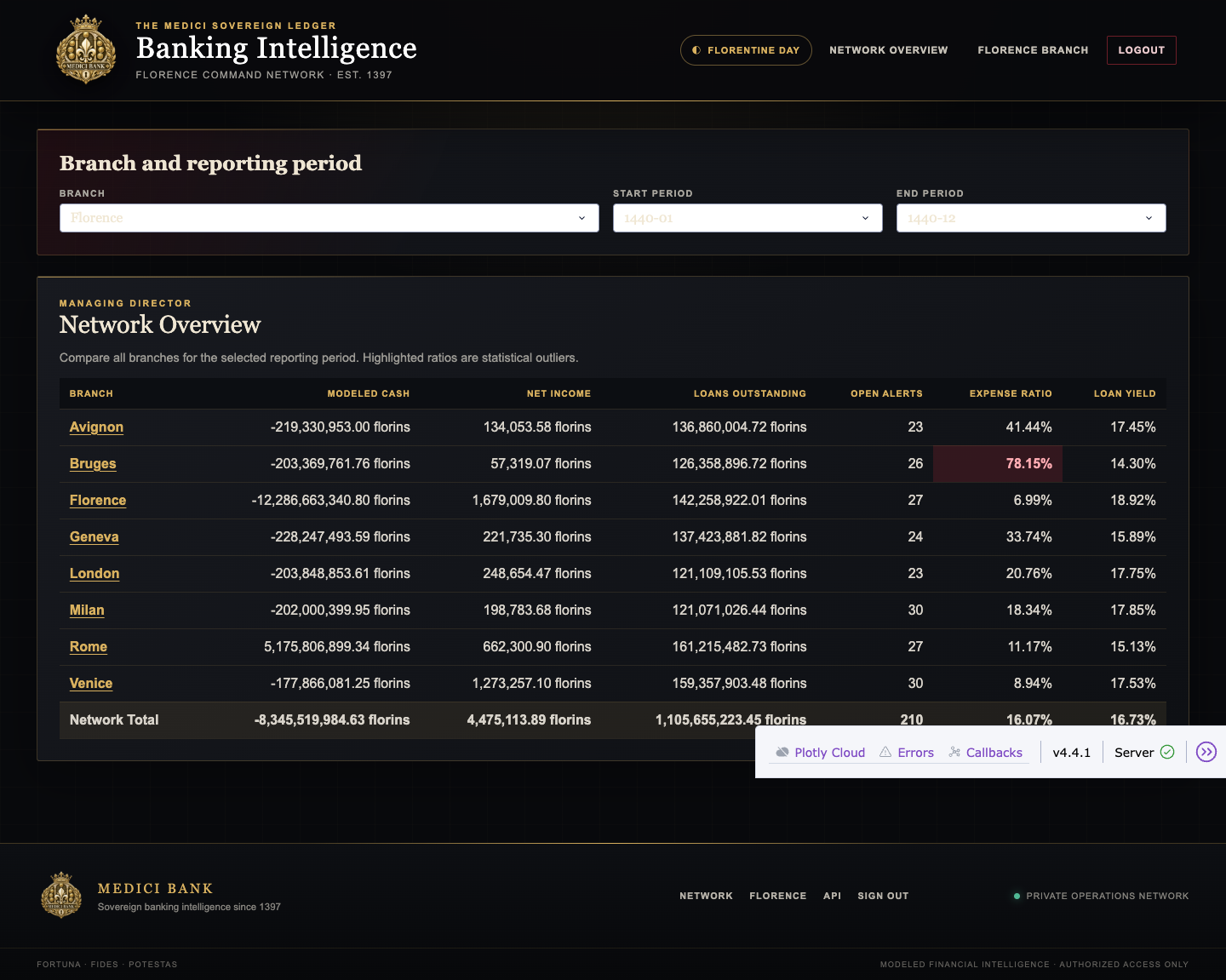Expand the Start Period dropdown
1226x980 pixels.
[x=748, y=218]
